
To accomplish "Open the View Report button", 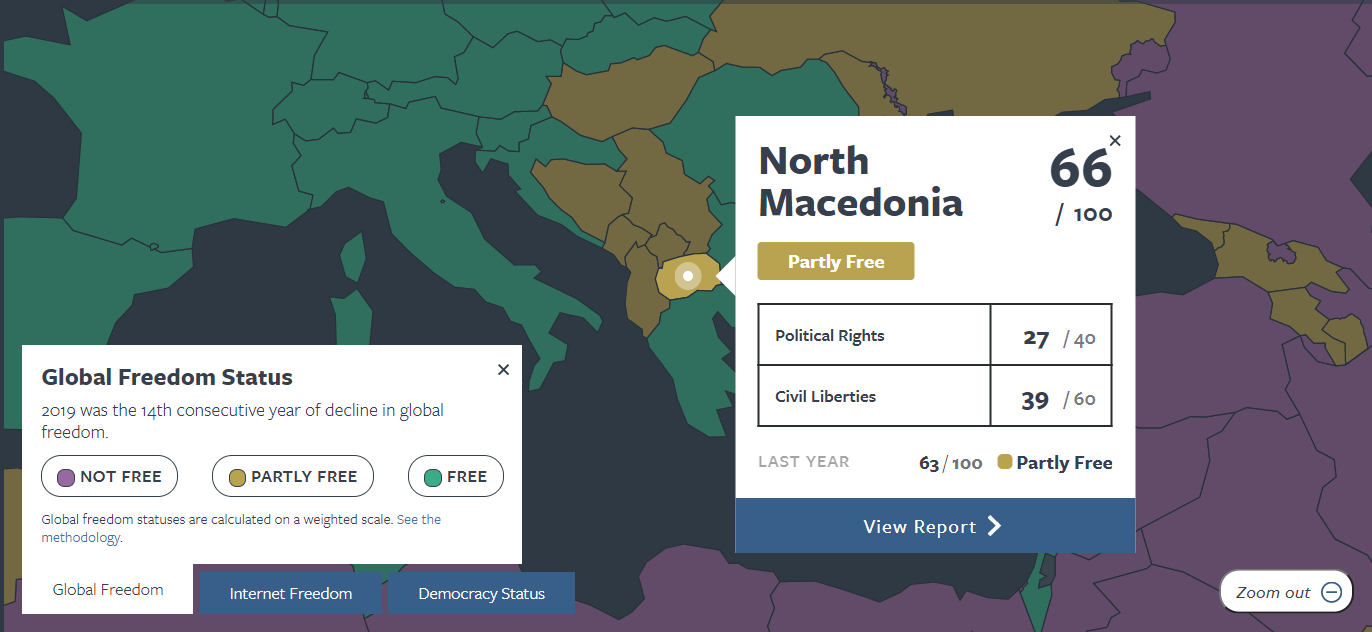I will point(935,526).
